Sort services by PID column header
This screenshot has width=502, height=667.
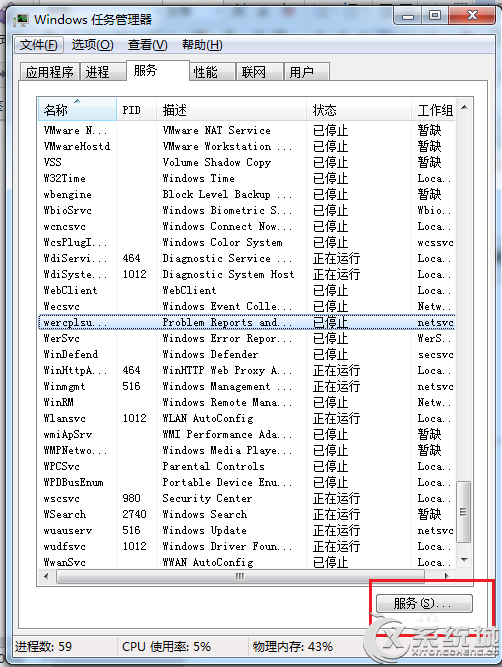point(137,110)
